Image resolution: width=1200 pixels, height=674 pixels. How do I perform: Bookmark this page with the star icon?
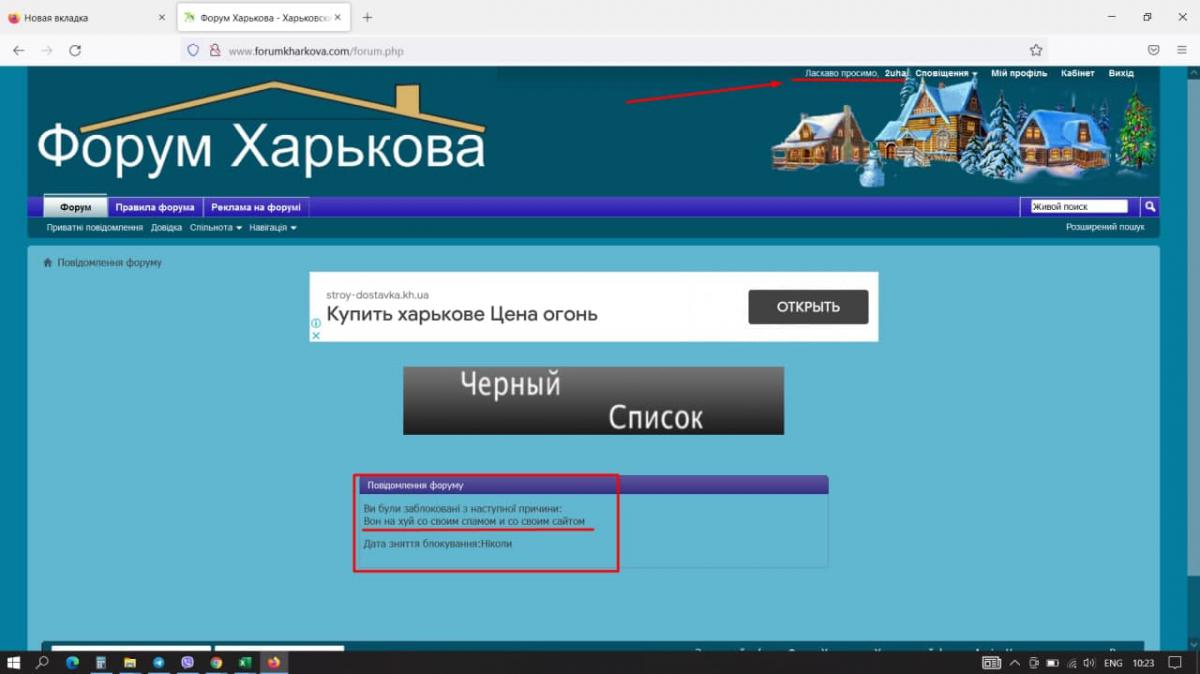click(x=1036, y=50)
